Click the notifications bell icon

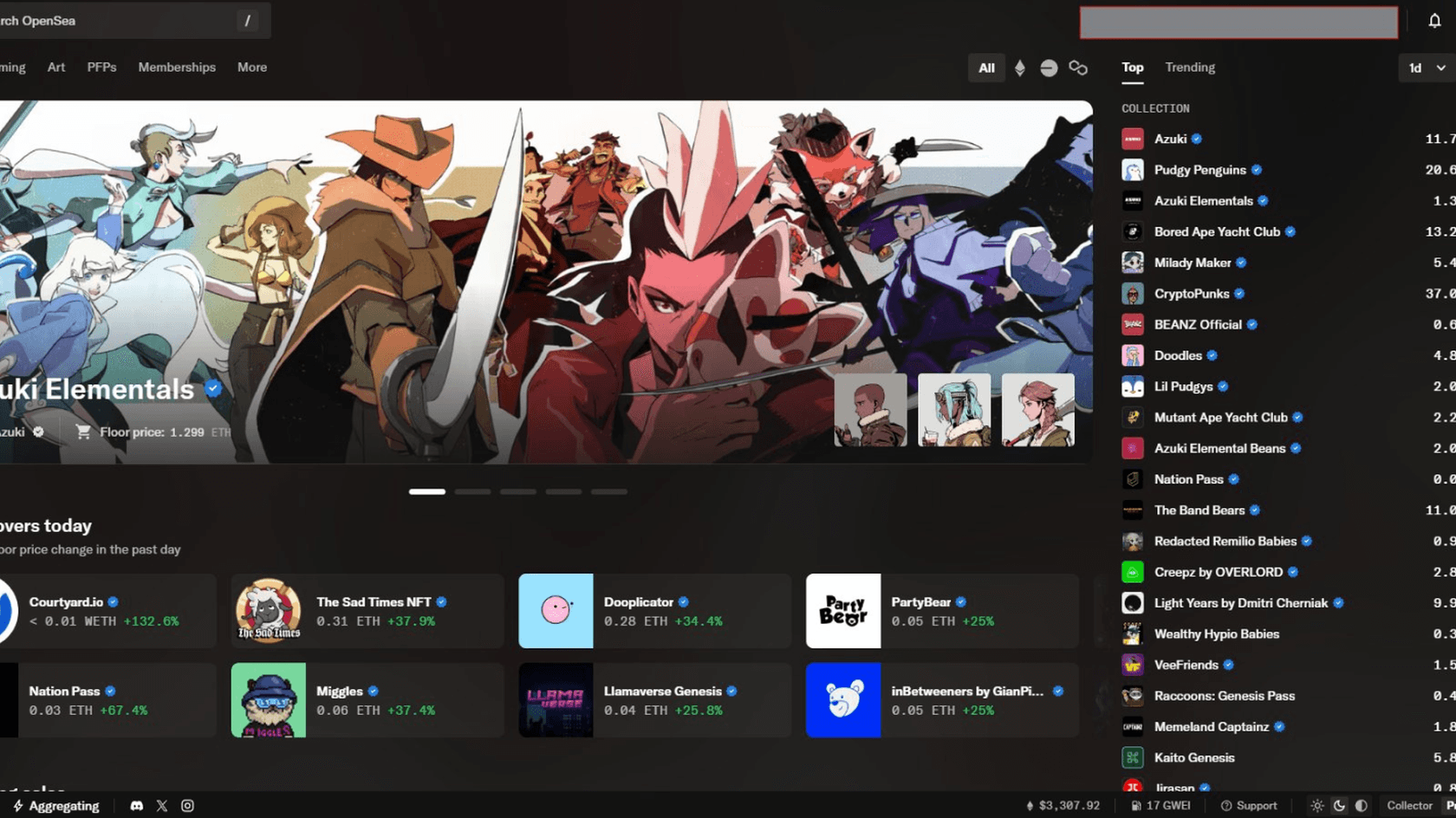pos(1435,20)
